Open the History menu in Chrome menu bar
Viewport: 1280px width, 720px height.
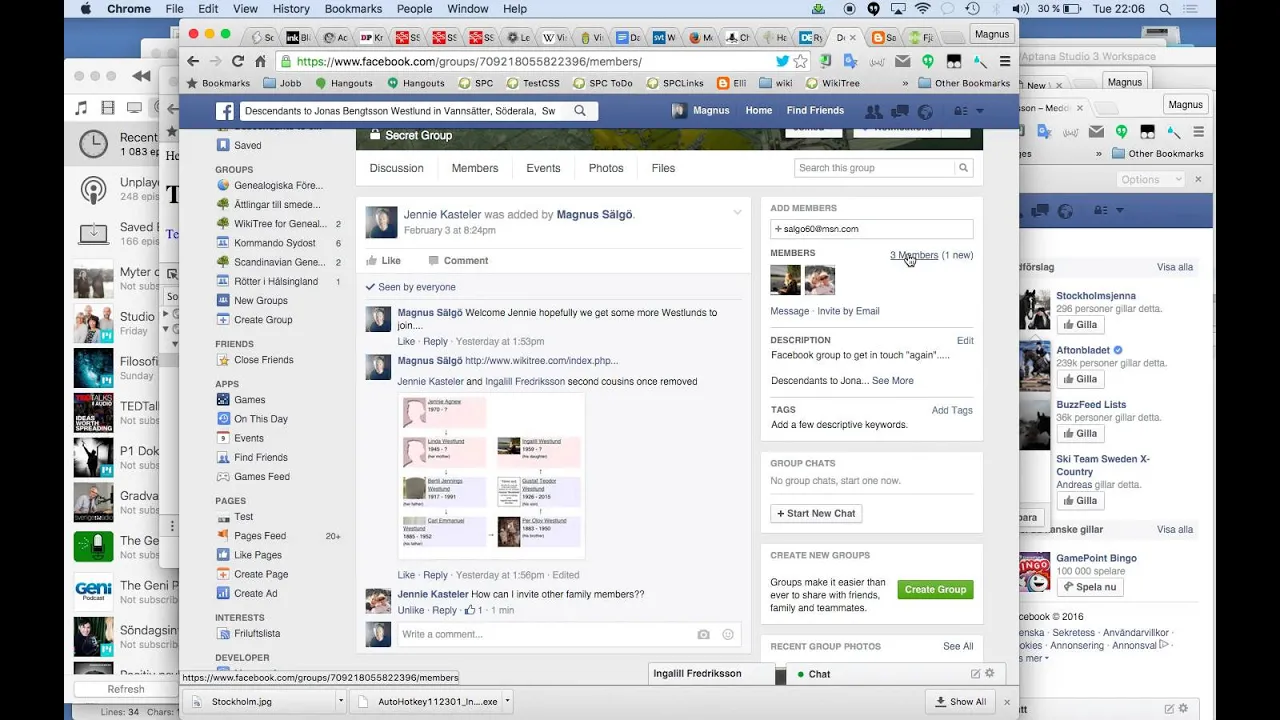[x=291, y=9]
